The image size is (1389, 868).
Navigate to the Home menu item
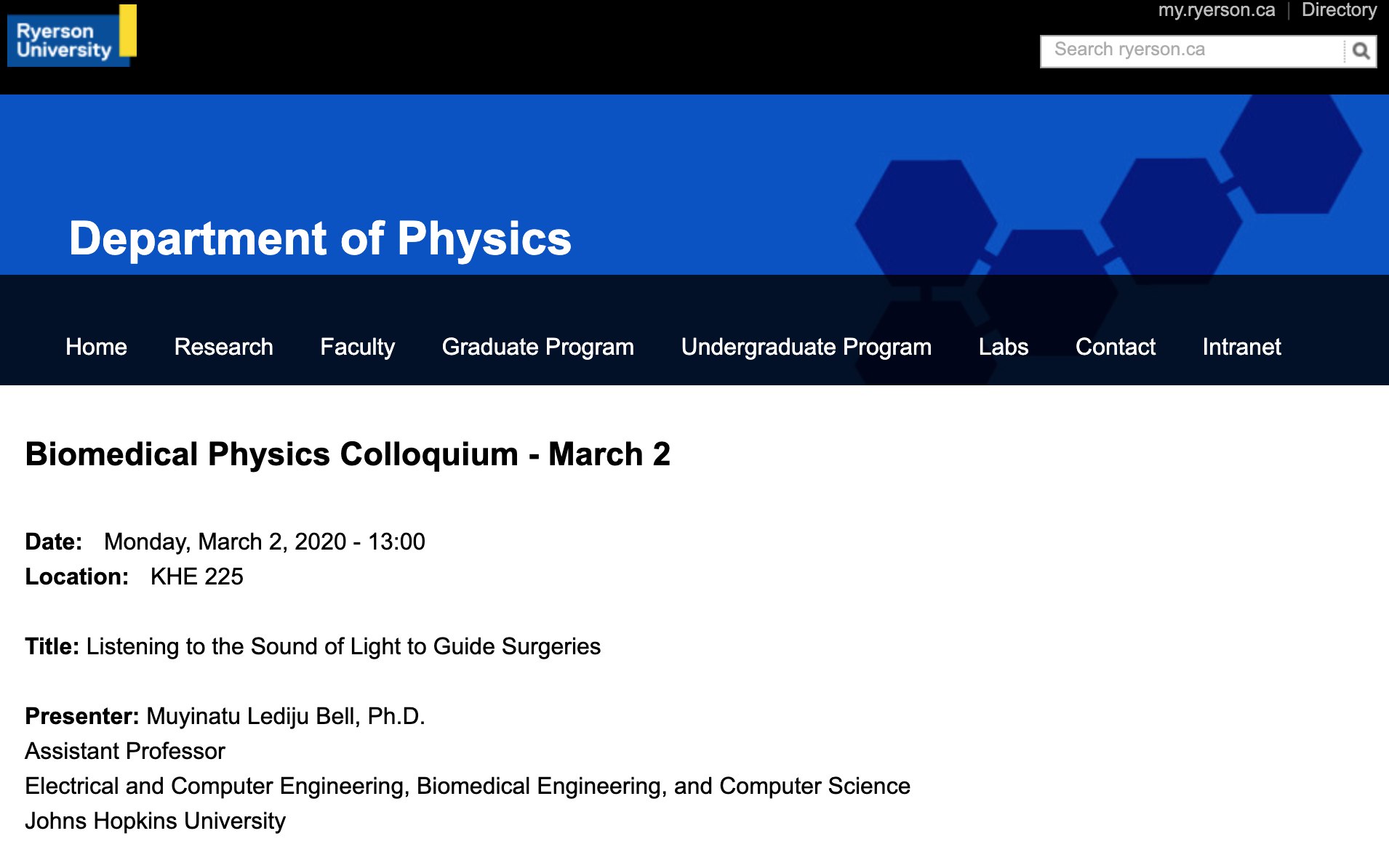click(96, 347)
